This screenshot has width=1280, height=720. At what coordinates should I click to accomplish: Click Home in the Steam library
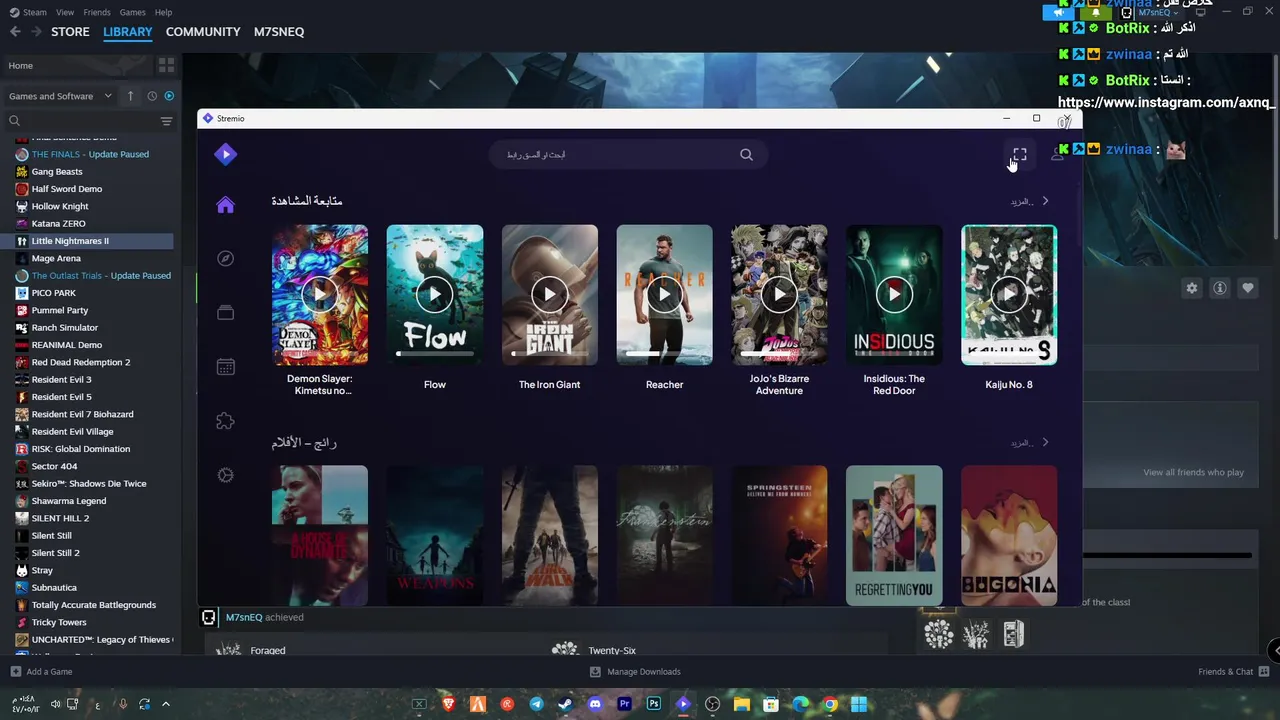point(76,66)
